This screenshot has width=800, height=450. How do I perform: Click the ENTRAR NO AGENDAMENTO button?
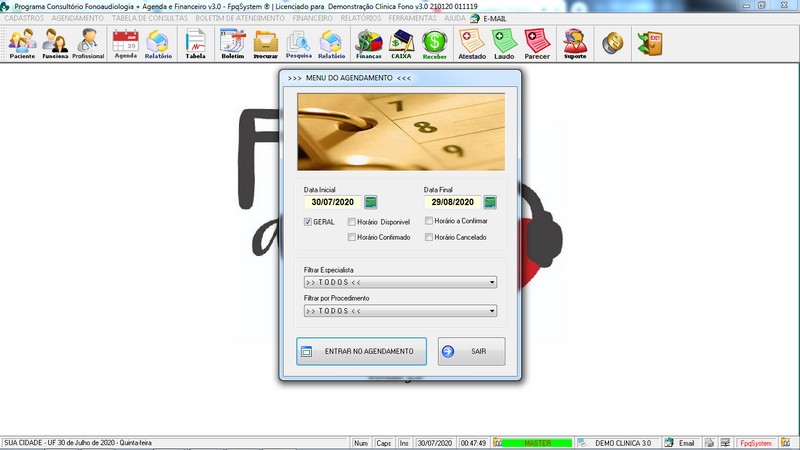pyautogui.click(x=362, y=352)
